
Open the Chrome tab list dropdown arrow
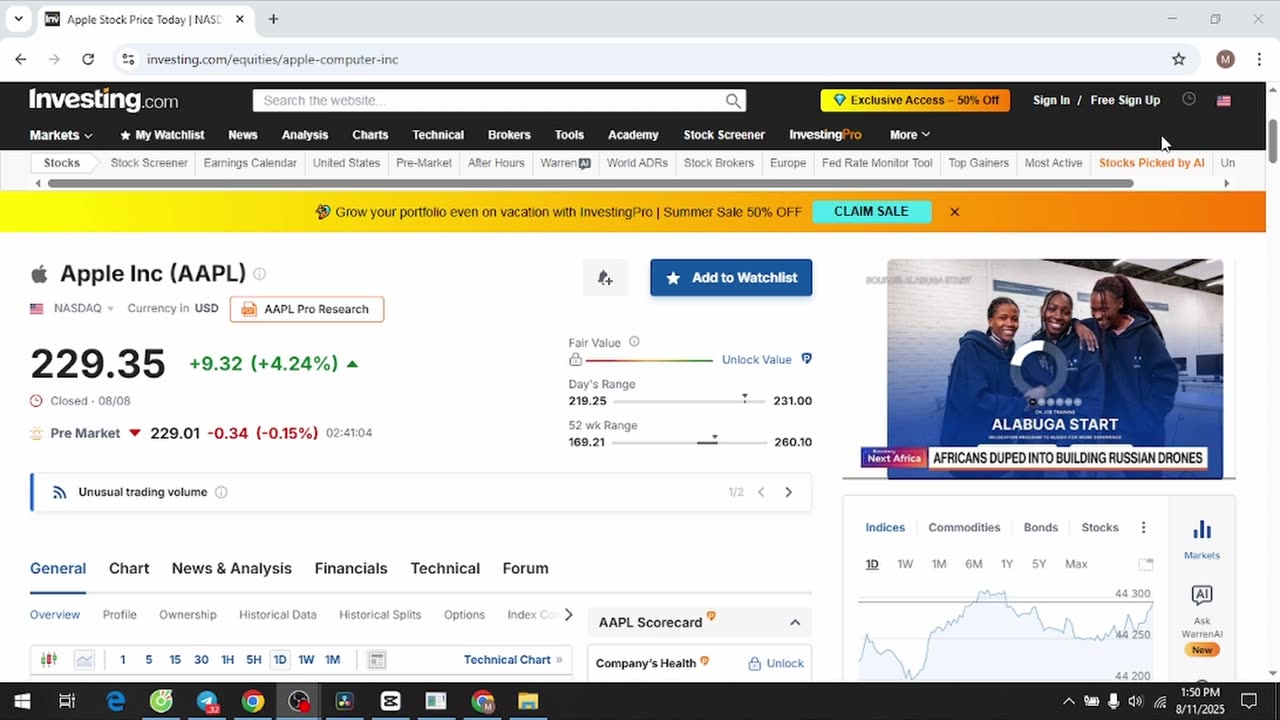pos(18,19)
